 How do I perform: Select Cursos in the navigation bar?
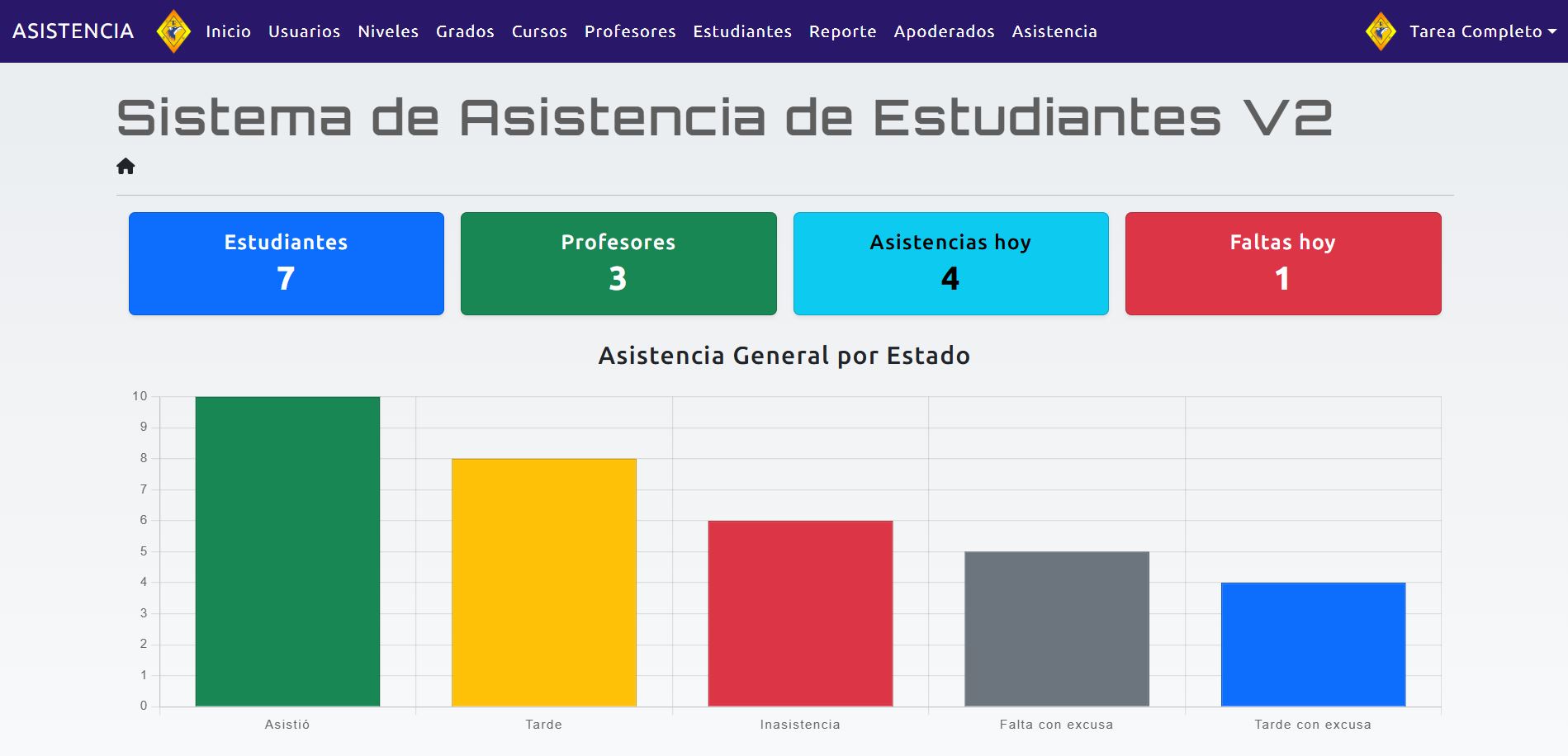coord(539,31)
